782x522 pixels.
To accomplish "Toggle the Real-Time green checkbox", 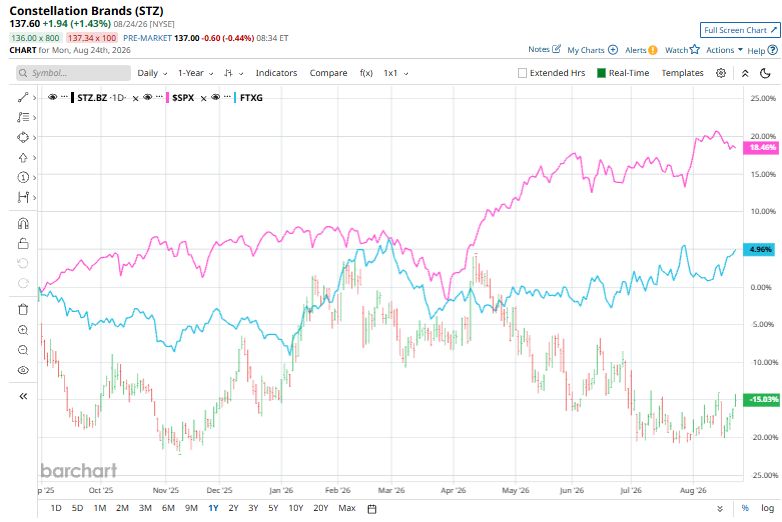I will point(601,73).
